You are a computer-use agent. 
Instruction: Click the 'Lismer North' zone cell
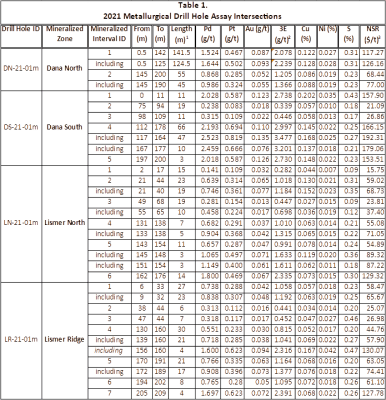(x=65, y=223)
